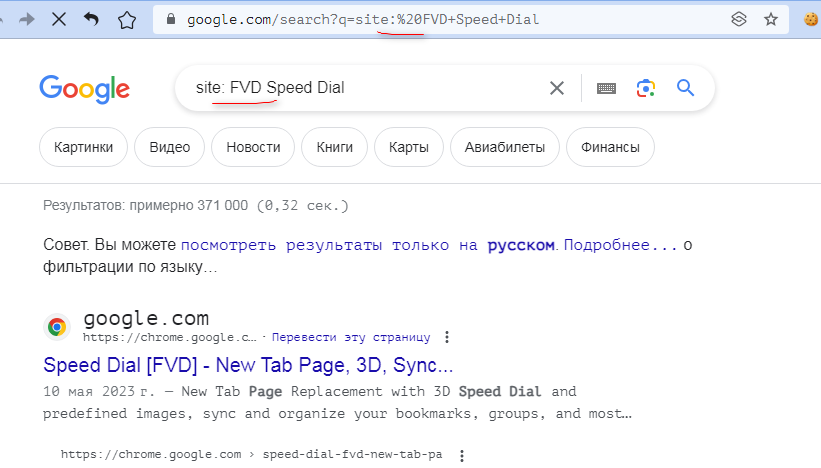Screen dimensions: 821x468
Task: Switch to Видео tab
Action: pos(170,147)
